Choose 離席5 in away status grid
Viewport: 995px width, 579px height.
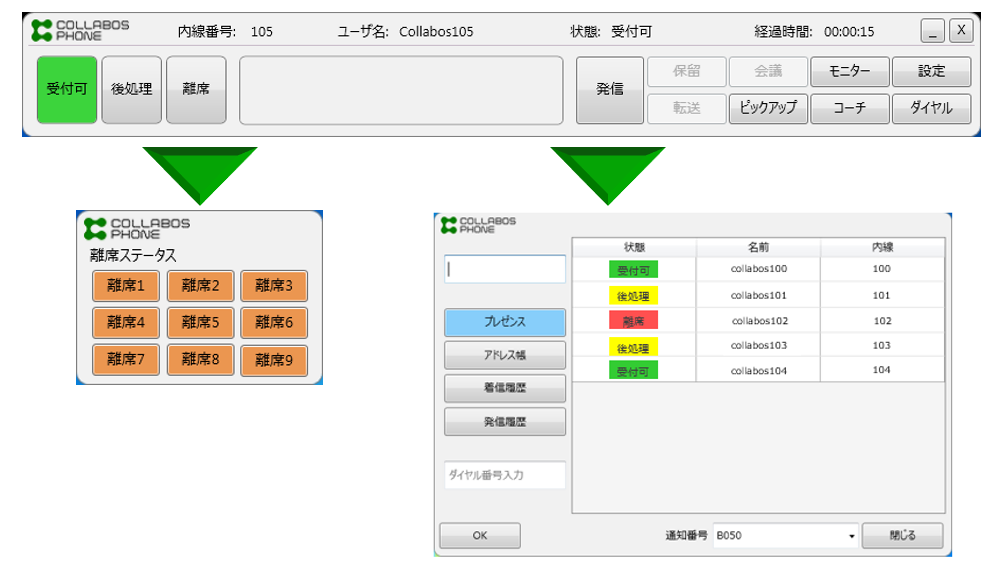coord(200,323)
